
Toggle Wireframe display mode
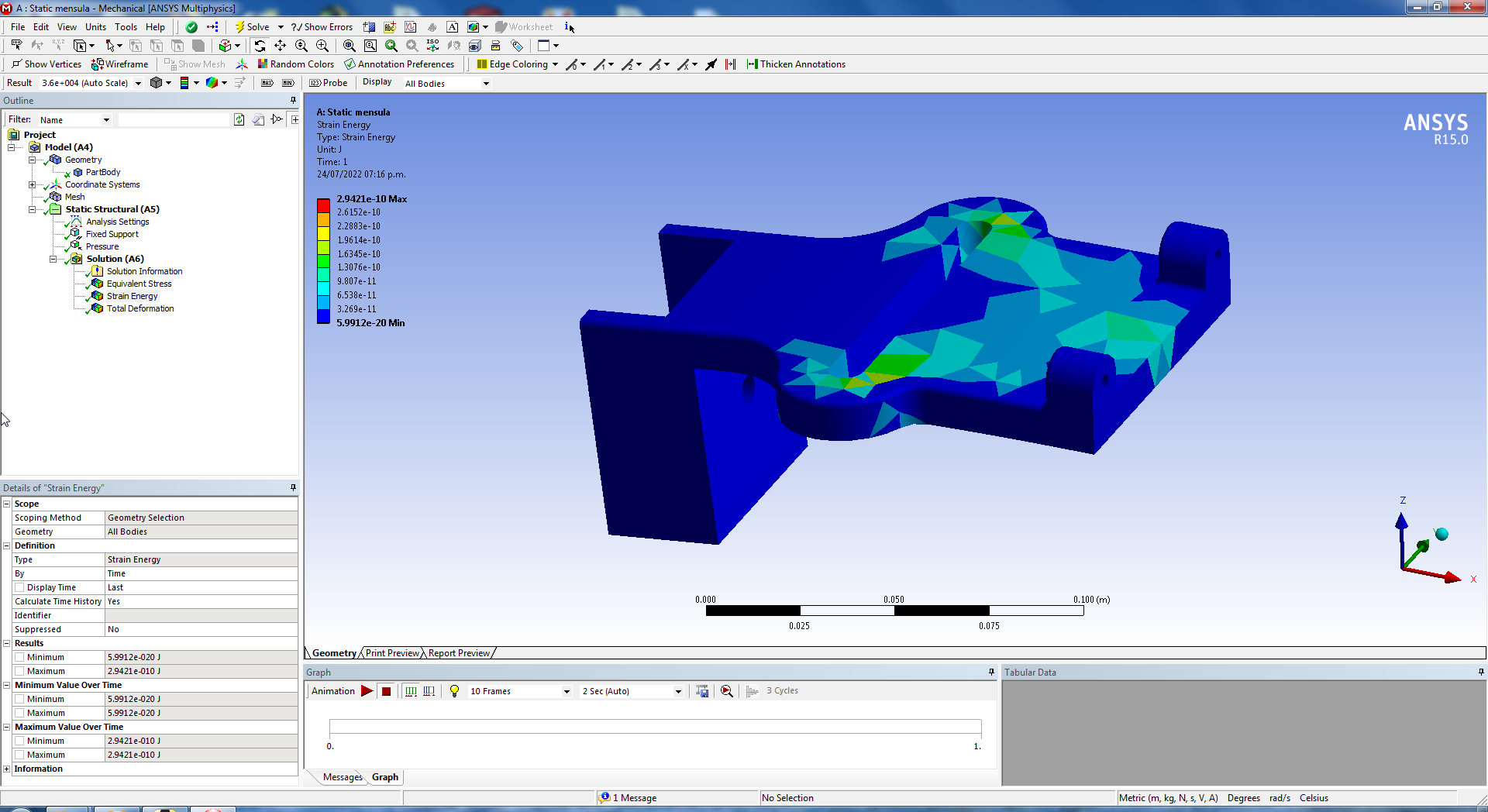(120, 64)
